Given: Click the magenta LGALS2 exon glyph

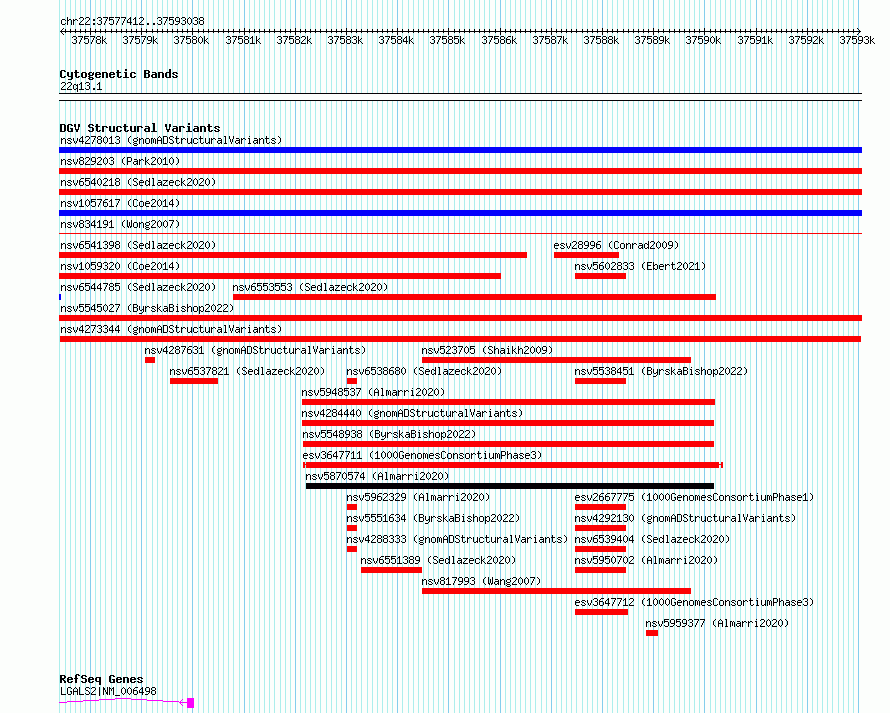Looking at the screenshot, I should click(191, 703).
